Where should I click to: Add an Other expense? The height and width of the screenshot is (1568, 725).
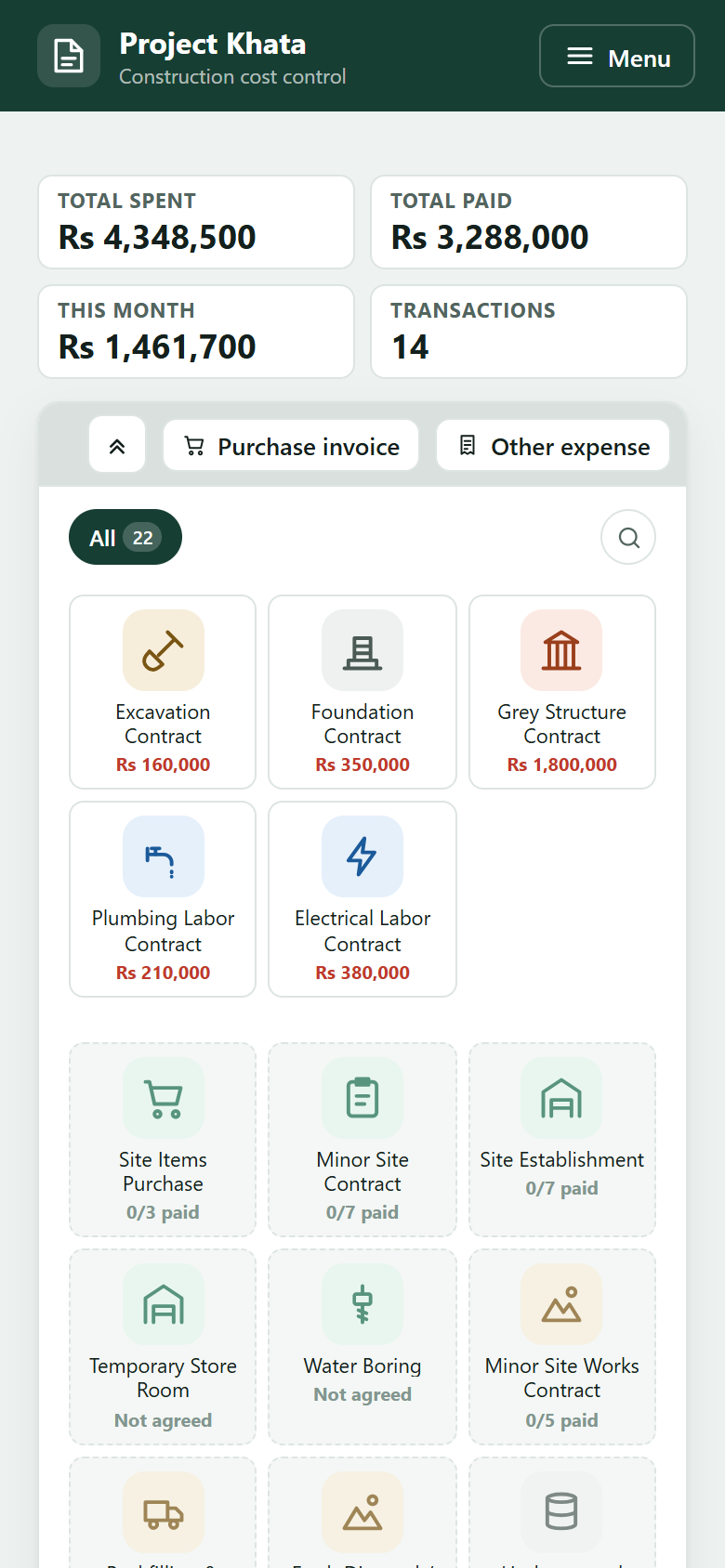[553, 445]
